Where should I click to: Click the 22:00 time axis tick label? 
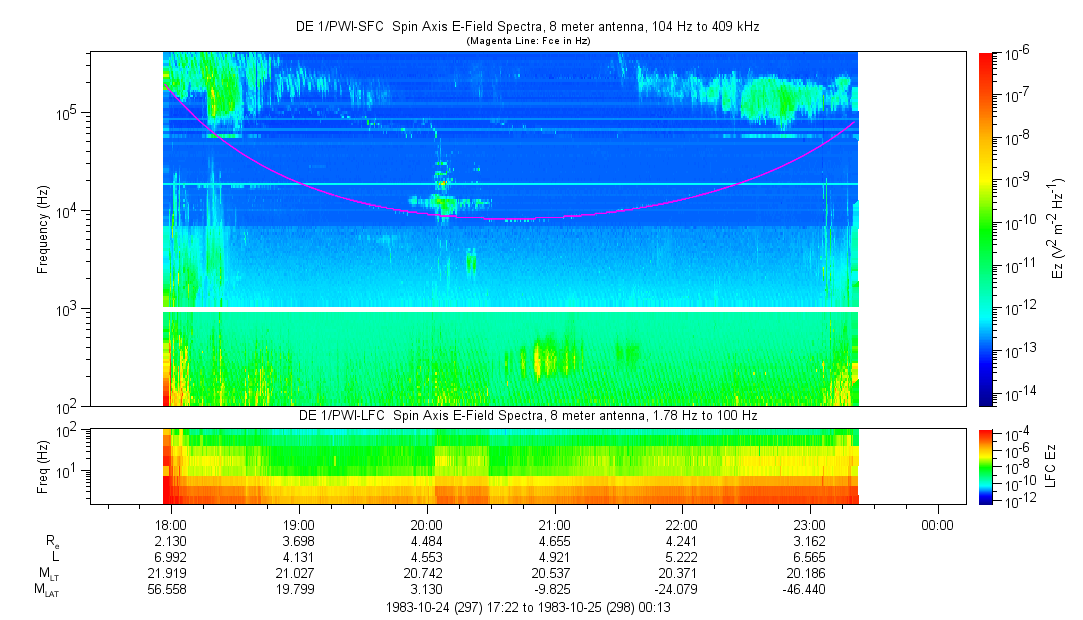click(682, 524)
